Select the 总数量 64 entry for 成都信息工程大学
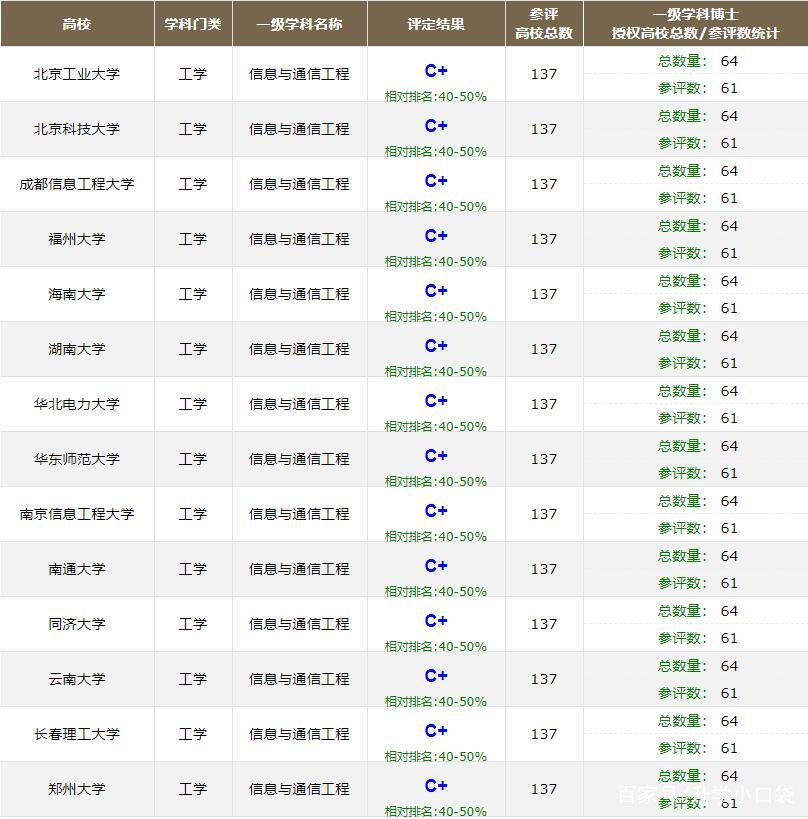The height and width of the screenshot is (819, 808). [697, 171]
